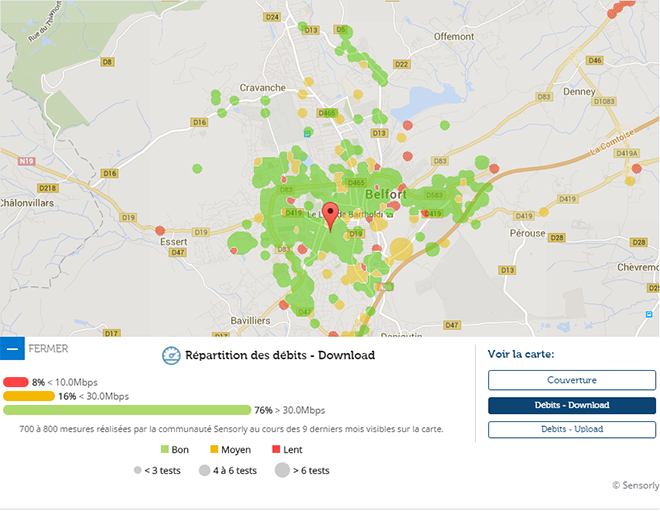Click the Bavilliers town label
This screenshot has height=511, width=660.
point(250,321)
